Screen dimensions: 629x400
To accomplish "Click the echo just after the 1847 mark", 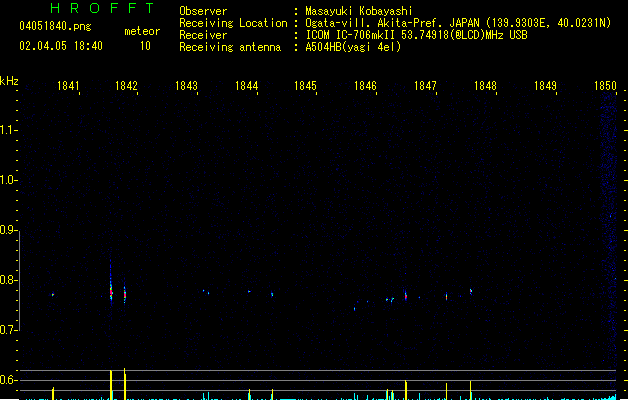I will [x=446, y=297].
